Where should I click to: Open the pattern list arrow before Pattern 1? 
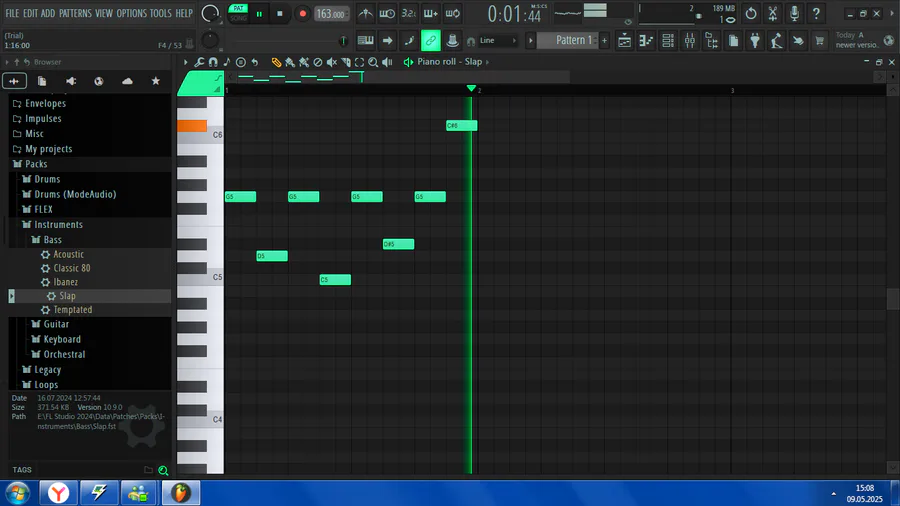click(x=530, y=41)
